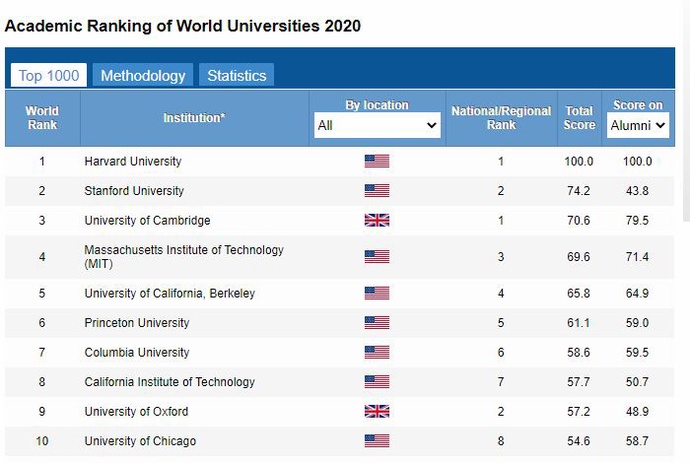Click MIT's total score 69.6
This screenshot has width=690, height=463.
(579, 257)
